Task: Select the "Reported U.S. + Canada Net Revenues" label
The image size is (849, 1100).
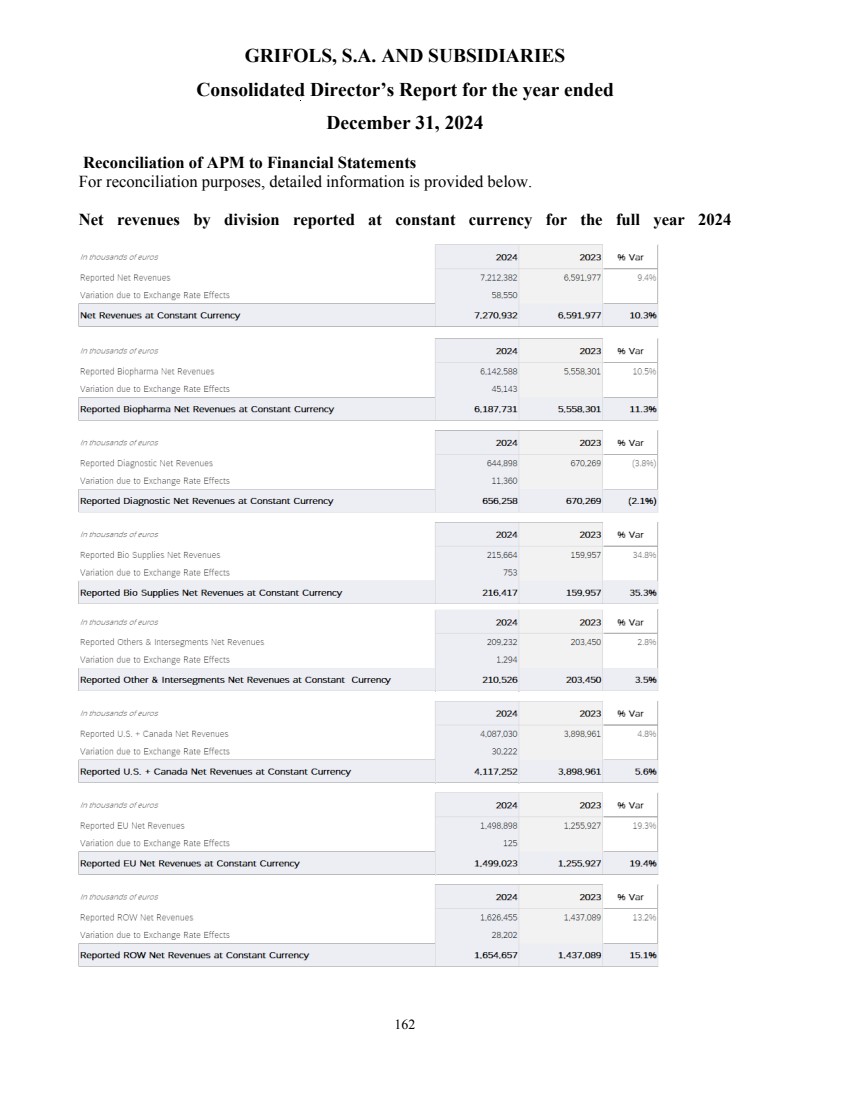Action: point(154,734)
